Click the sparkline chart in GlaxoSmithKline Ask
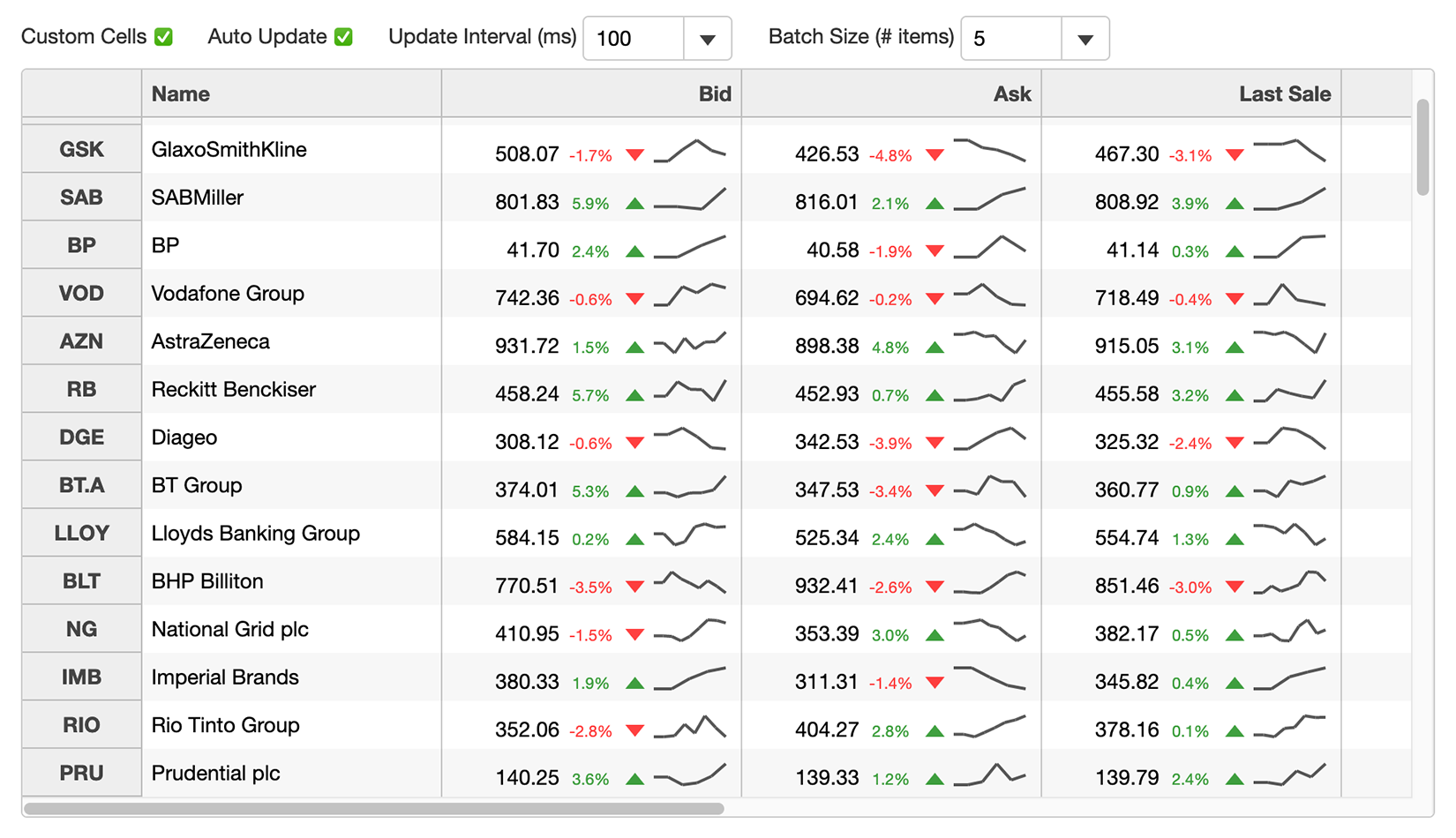Screen dimensions: 1456x838 pos(990,150)
